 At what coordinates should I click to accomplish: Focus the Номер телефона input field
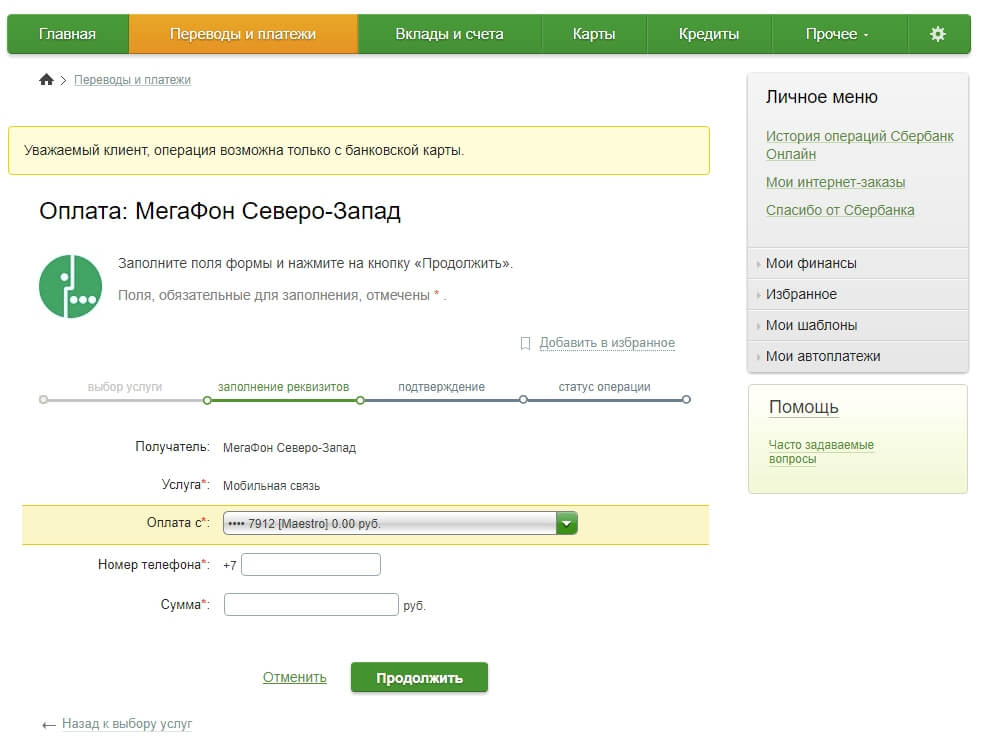(x=311, y=565)
